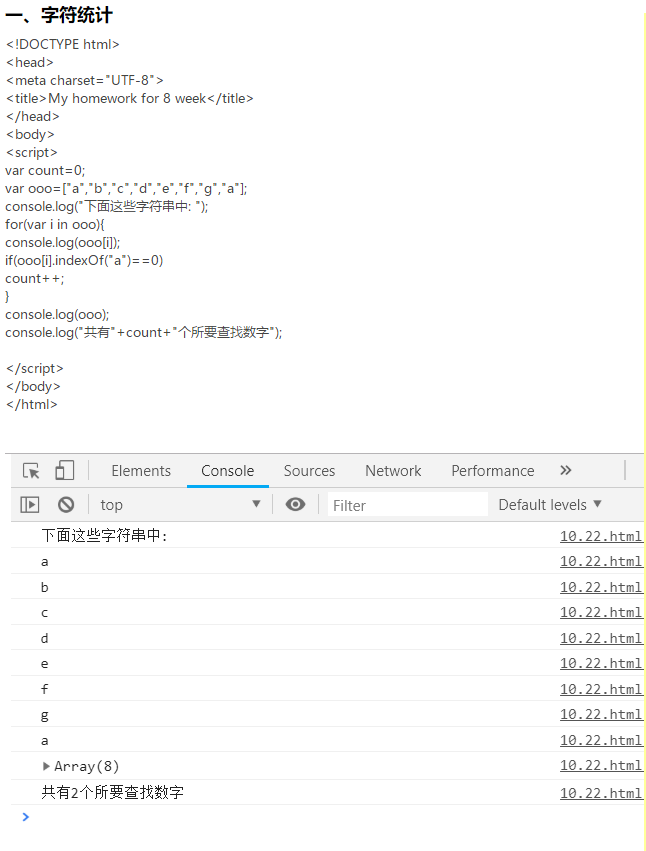The width and height of the screenshot is (646, 851).
Task: Open 10.22.html link on the f row
Action: tap(601, 689)
